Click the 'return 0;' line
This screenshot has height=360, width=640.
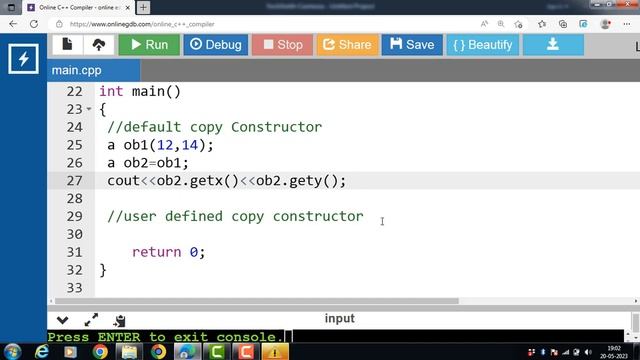(168, 252)
